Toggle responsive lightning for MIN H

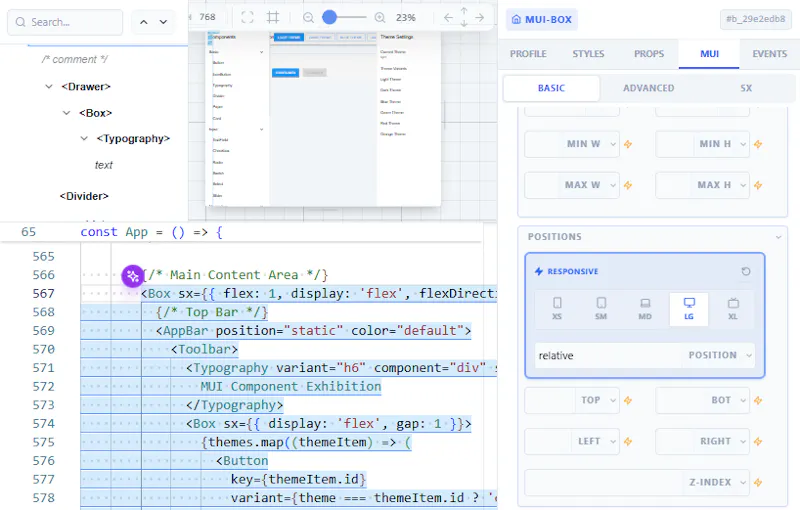click(x=758, y=144)
